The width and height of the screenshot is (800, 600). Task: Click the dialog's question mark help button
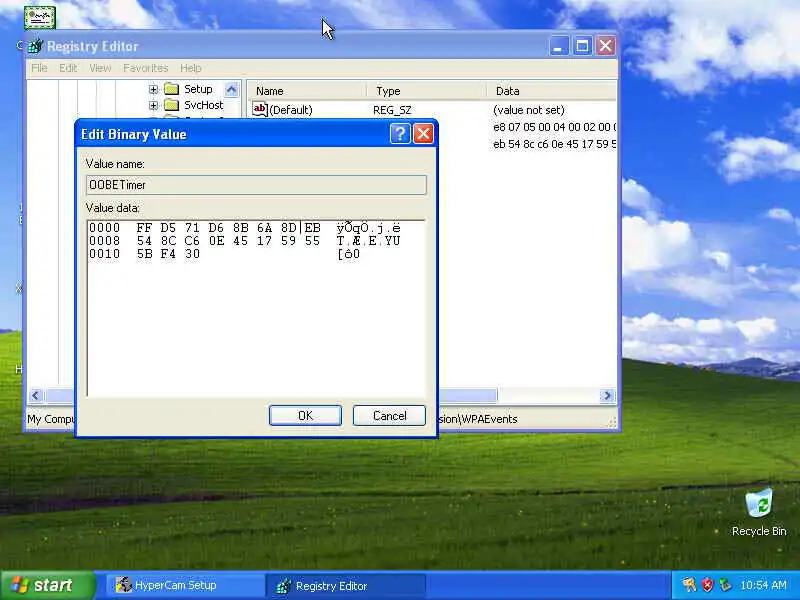[x=400, y=134]
